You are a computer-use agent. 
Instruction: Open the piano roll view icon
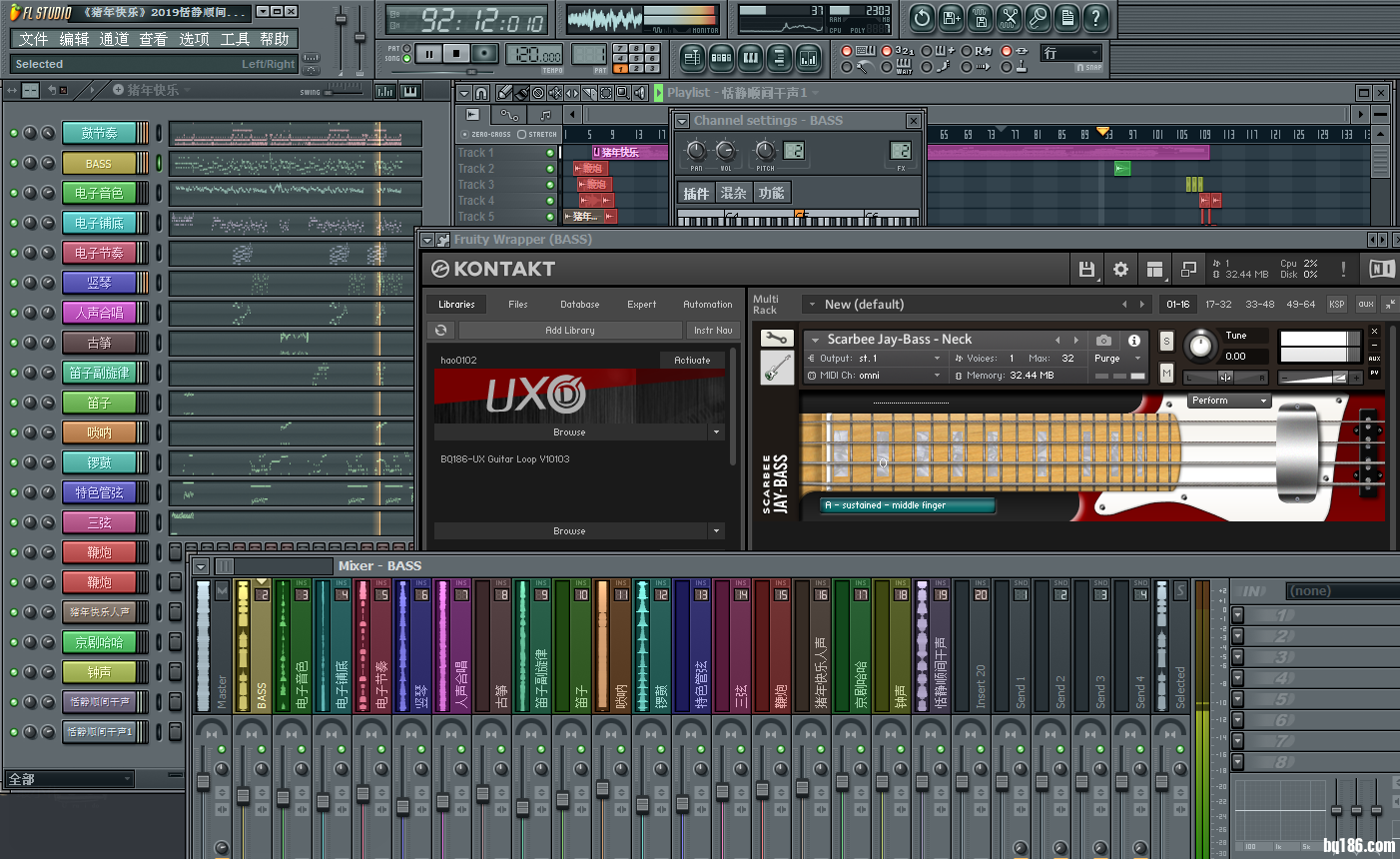[x=750, y=58]
